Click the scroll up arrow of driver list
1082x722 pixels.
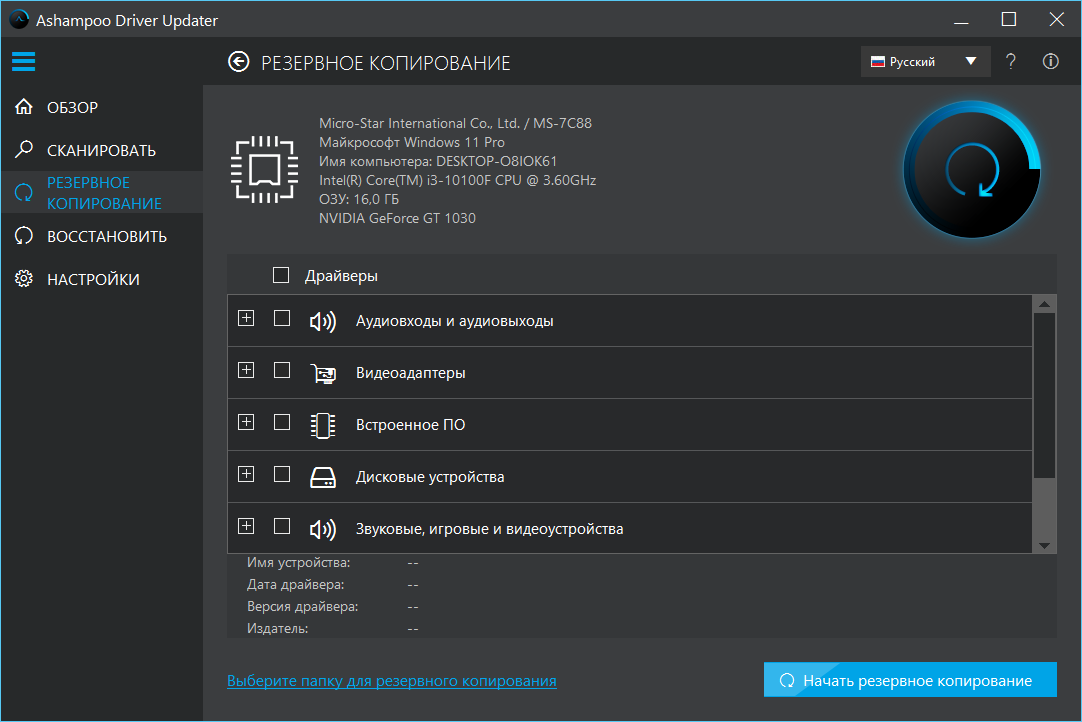pyautogui.click(x=1044, y=304)
